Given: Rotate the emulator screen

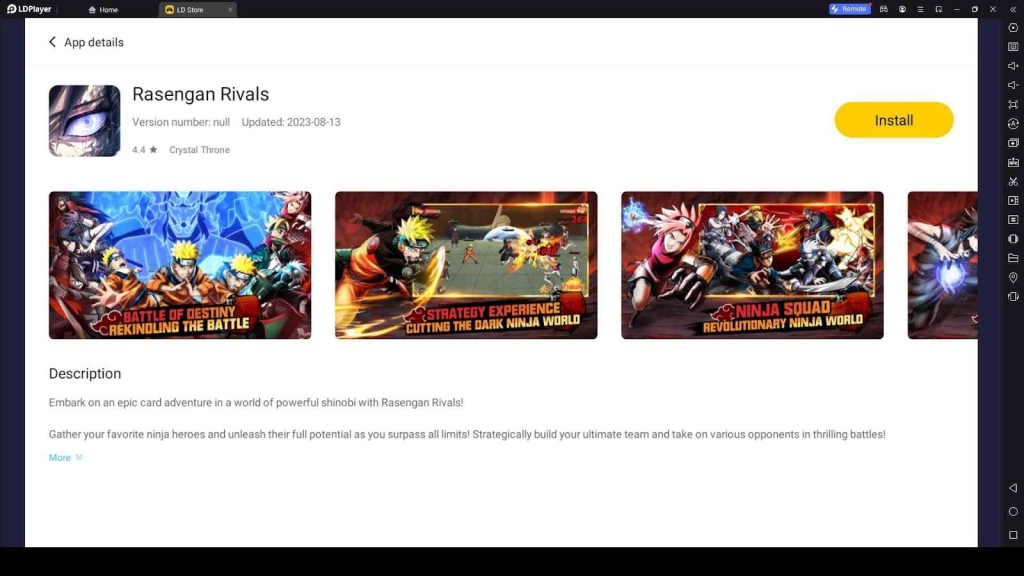Looking at the screenshot, I should [x=1013, y=296].
